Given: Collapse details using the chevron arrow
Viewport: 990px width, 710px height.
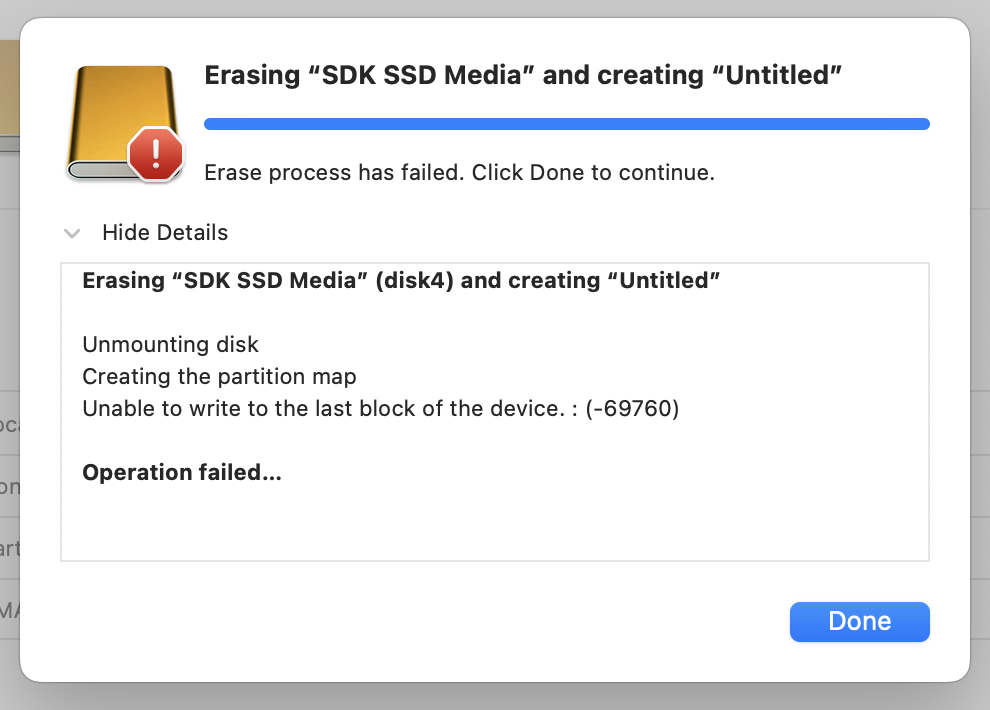Looking at the screenshot, I should pos(72,233).
